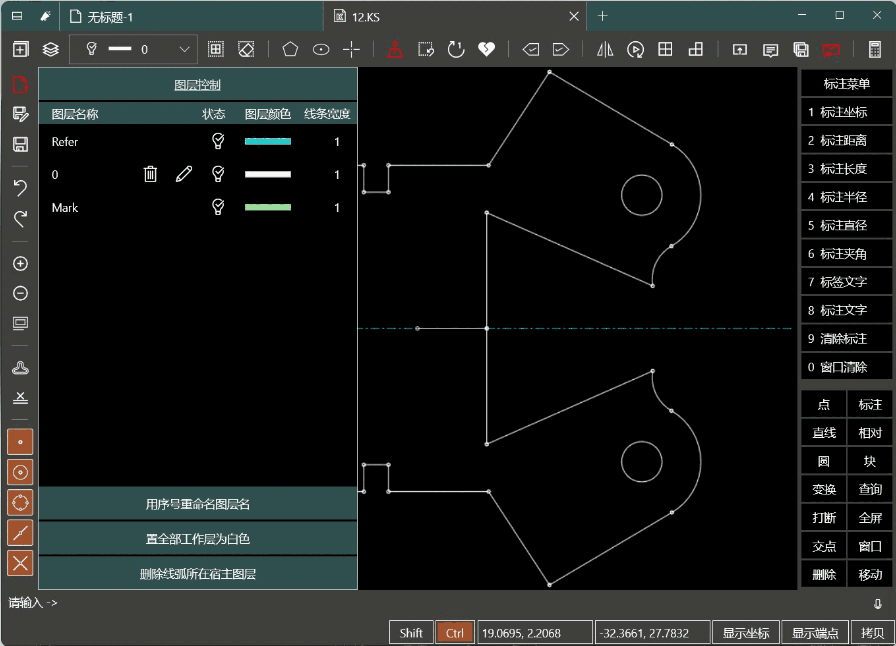Toggle the Ctrl modifier button in status bar

click(x=455, y=633)
